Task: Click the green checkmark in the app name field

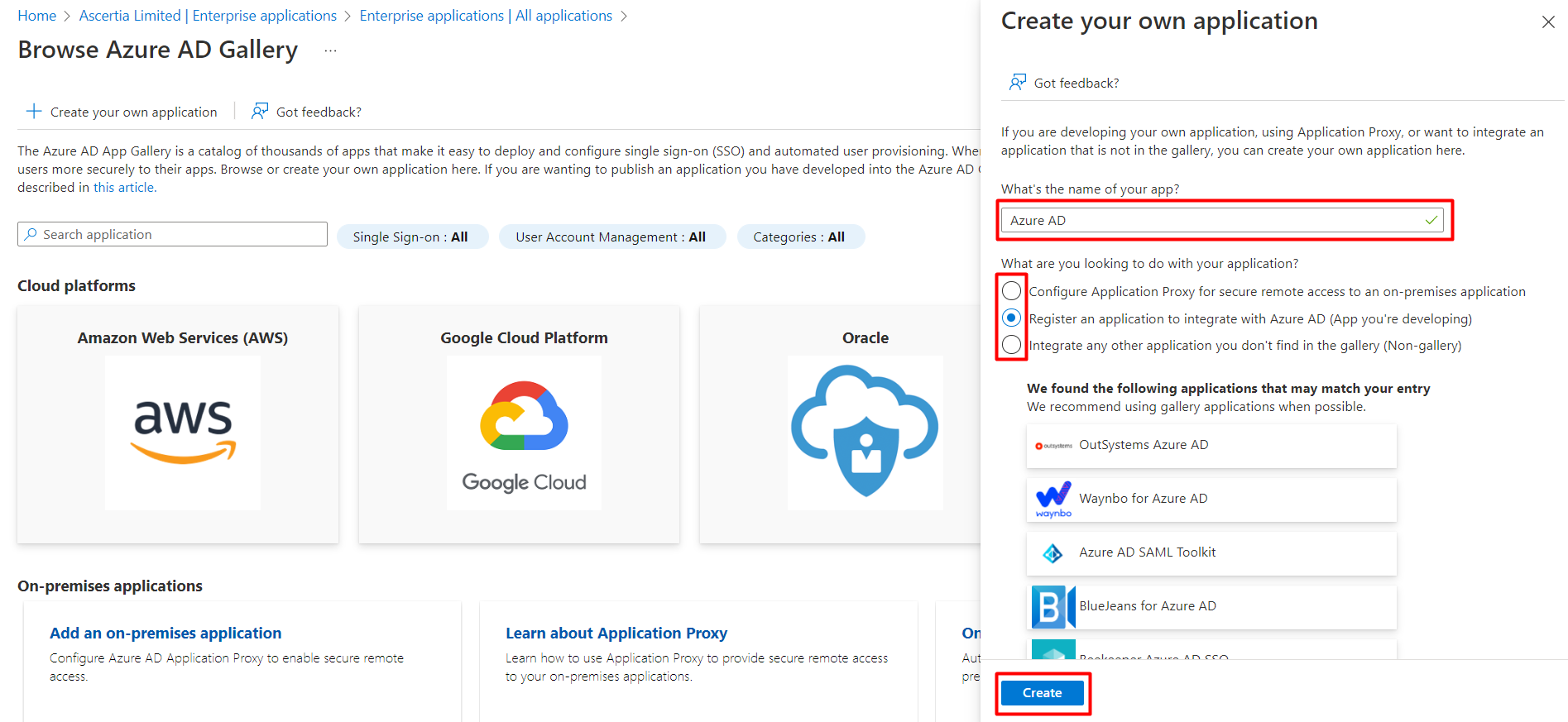Action: [x=1431, y=220]
